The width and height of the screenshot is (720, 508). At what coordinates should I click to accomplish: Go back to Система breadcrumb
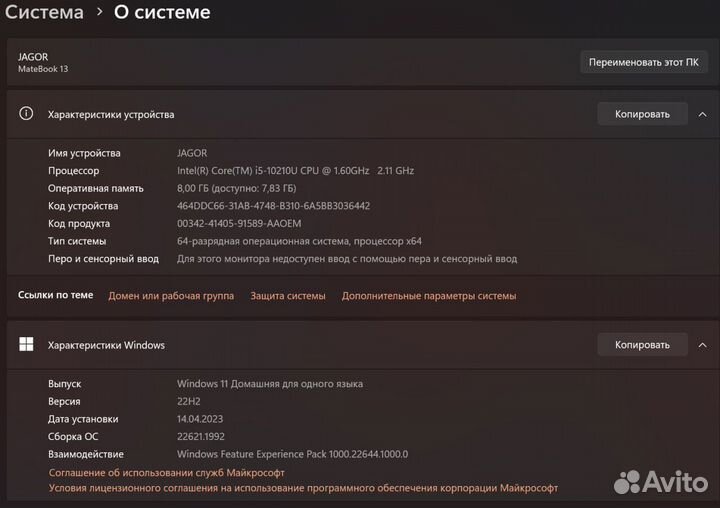pyautogui.click(x=45, y=12)
